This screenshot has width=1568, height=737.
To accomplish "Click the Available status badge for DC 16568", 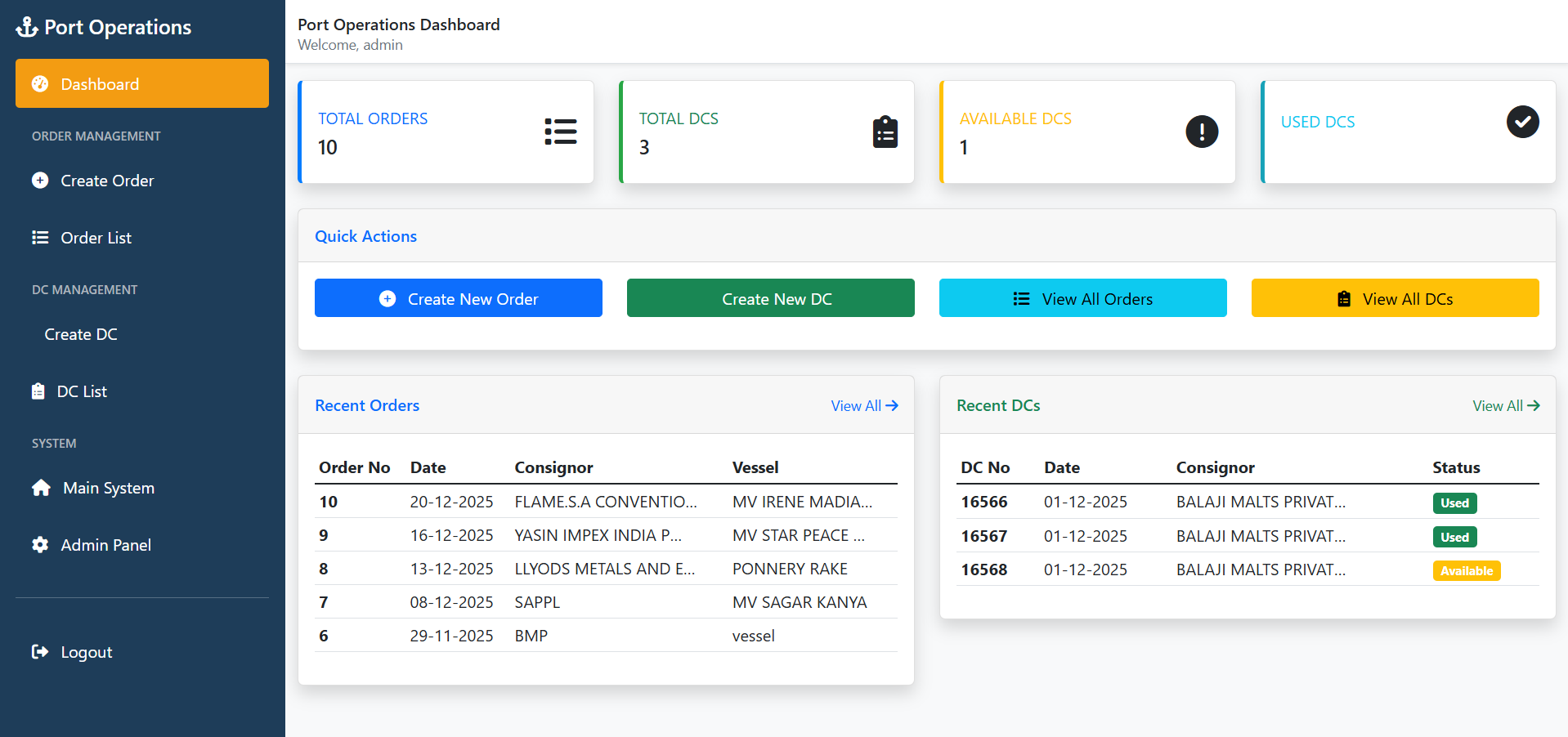I will tap(1466, 571).
